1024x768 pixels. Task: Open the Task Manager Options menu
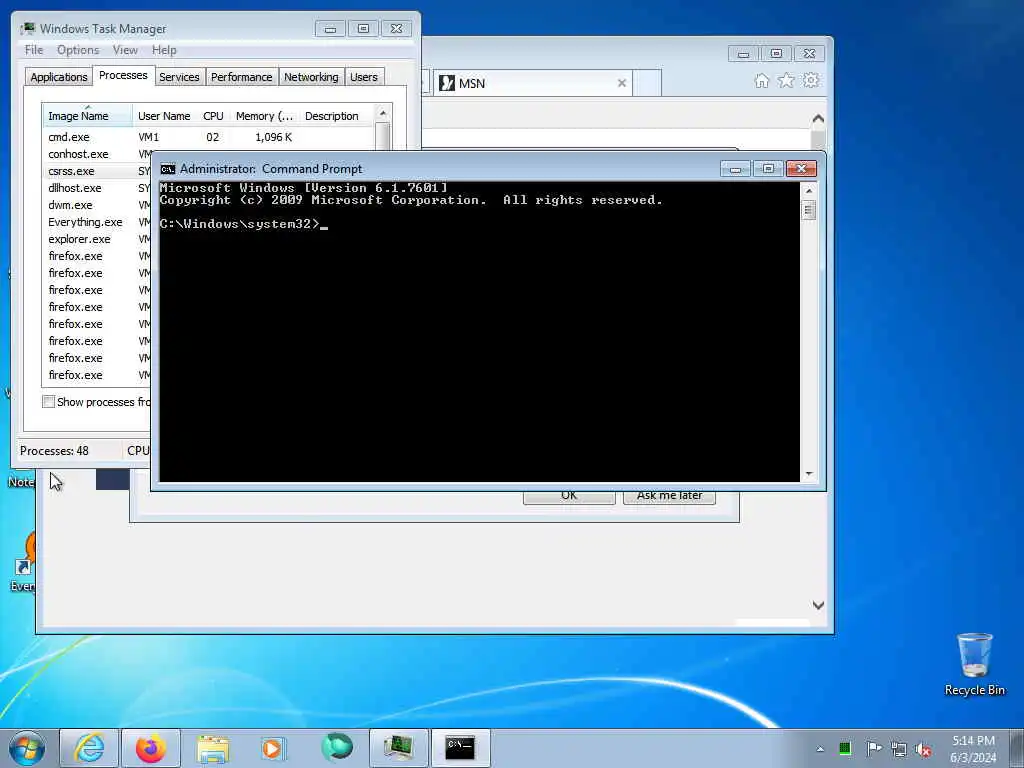coord(78,50)
